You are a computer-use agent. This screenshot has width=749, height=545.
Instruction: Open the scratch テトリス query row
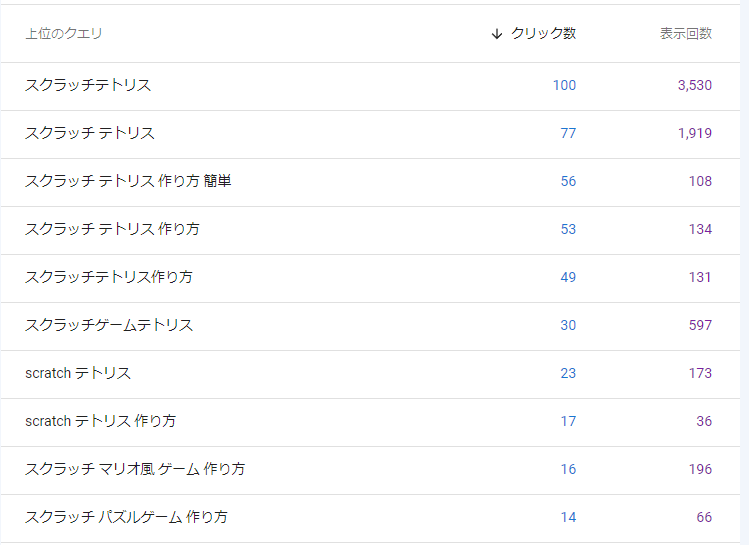pos(78,374)
